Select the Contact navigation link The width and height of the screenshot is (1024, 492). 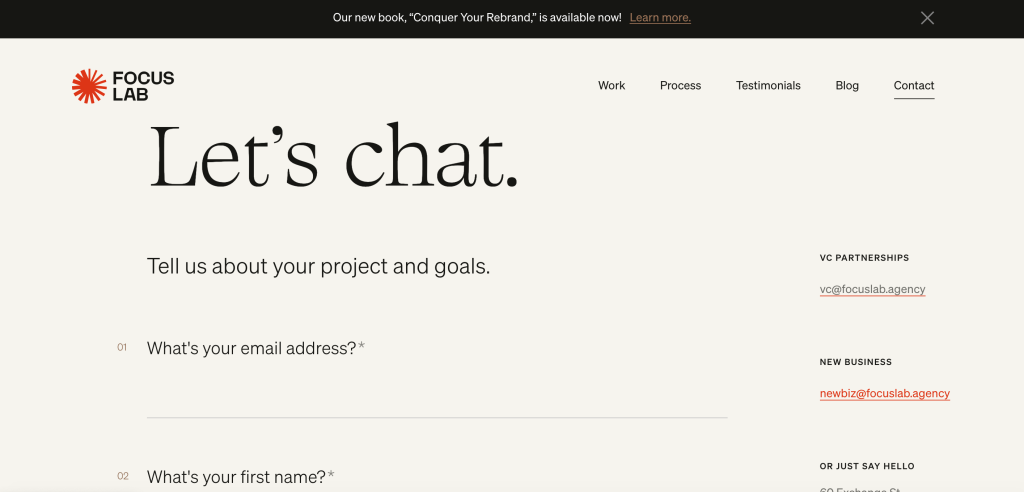[x=914, y=86]
